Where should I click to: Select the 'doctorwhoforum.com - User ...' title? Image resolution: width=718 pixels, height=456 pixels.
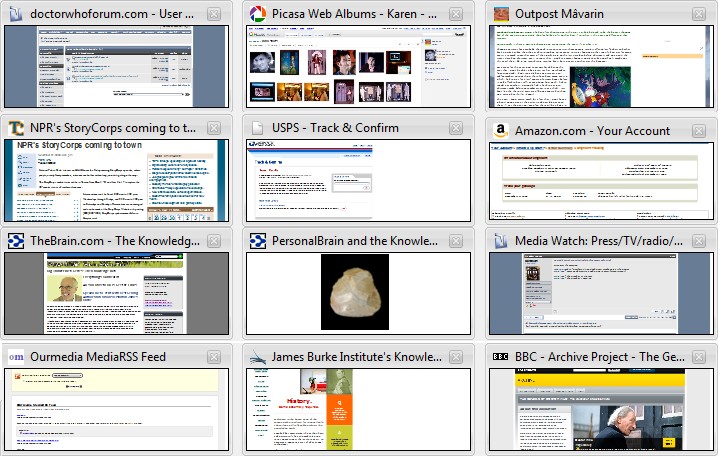point(112,14)
